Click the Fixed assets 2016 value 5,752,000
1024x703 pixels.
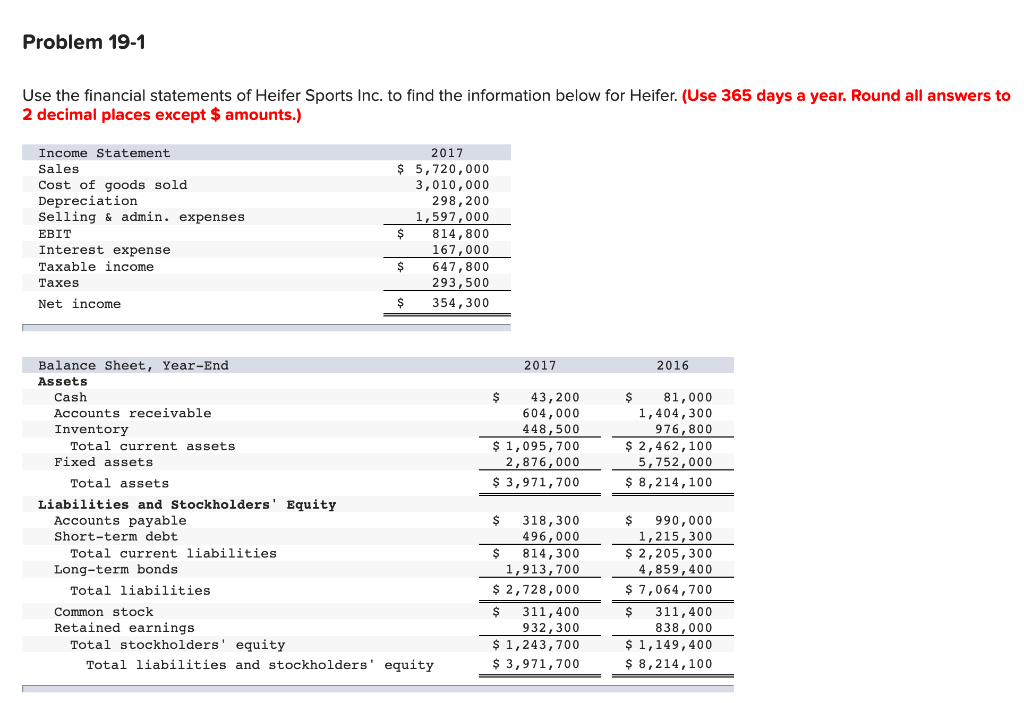[x=681, y=461]
